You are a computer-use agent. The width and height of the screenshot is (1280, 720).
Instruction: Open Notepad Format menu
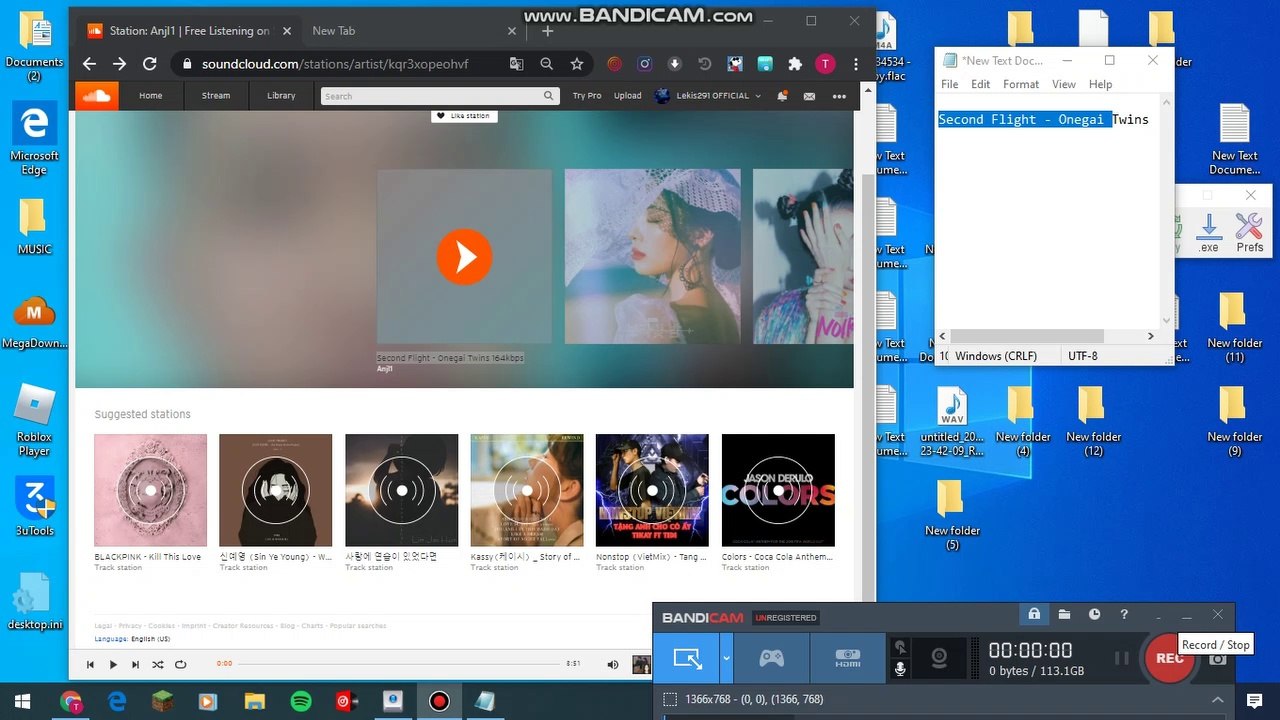click(1021, 84)
